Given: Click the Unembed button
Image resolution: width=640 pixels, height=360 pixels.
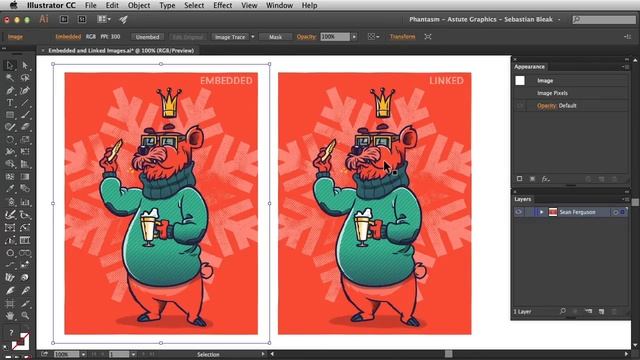Looking at the screenshot, I should [x=147, y=37].
